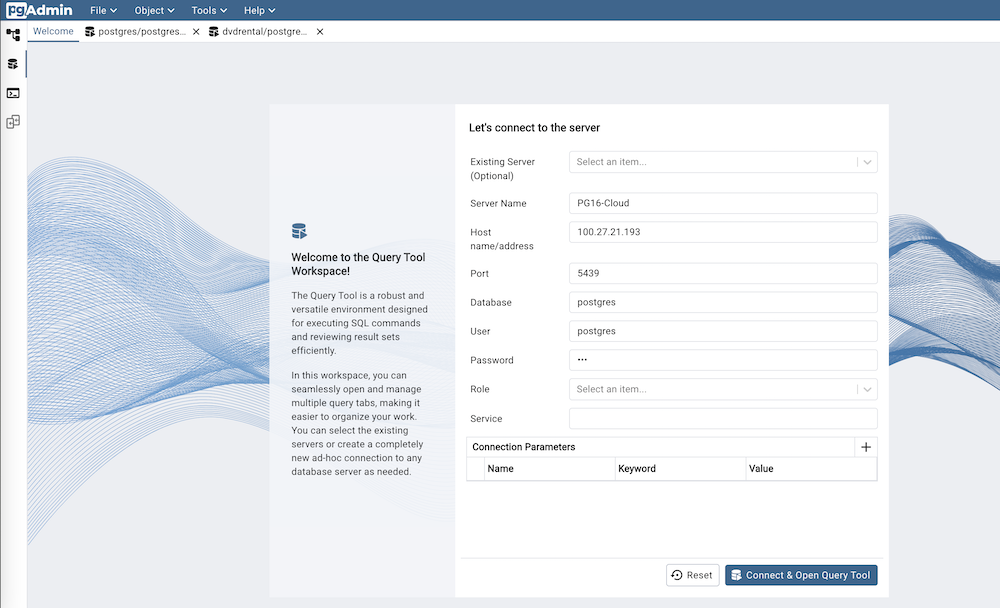Click the pgAdmin logo
The height and width of the screenshot is (608, 1000).
point(40,10)
